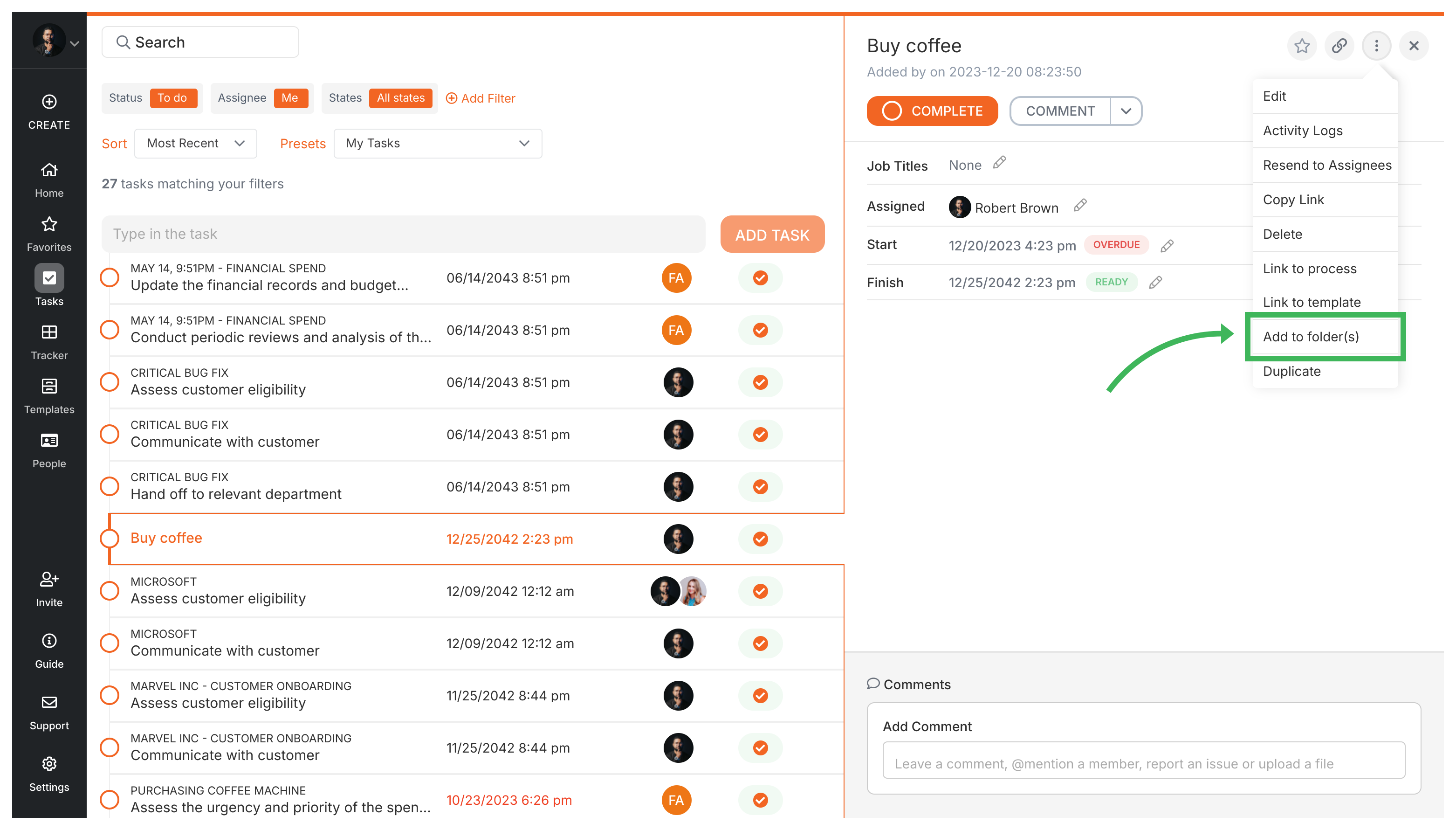Open the My Tasks presets dropdown

[x=437, y=143]
